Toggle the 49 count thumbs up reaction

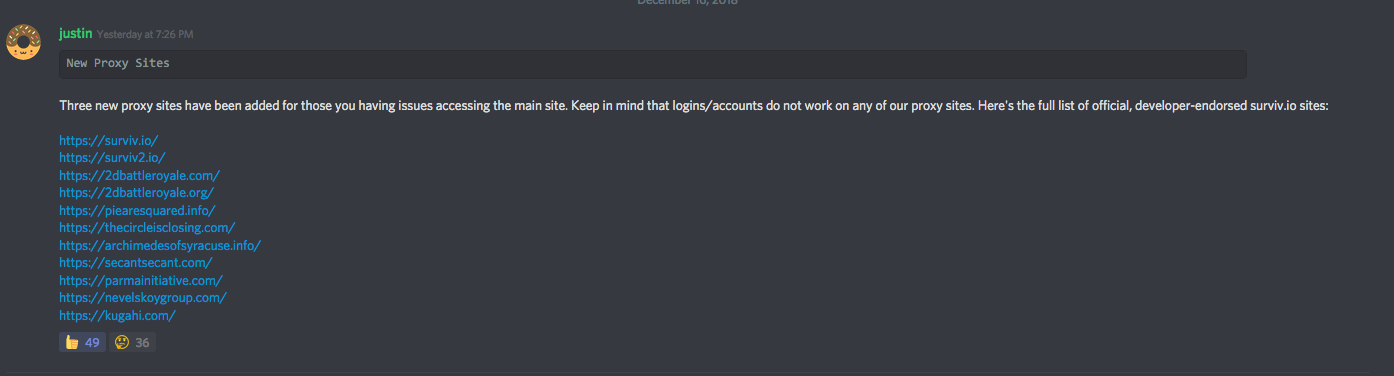pyautogui.click(x=82, y=342)
